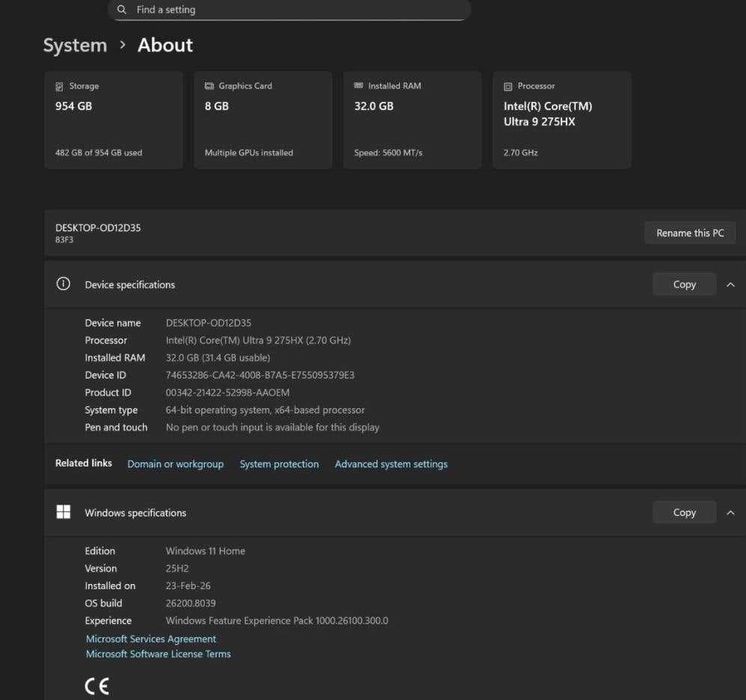Click the 32.0 GB (31.4 GB usable) value
Image resolution: width=746 pixels, height=700 pixels.
tap(218, 358)
